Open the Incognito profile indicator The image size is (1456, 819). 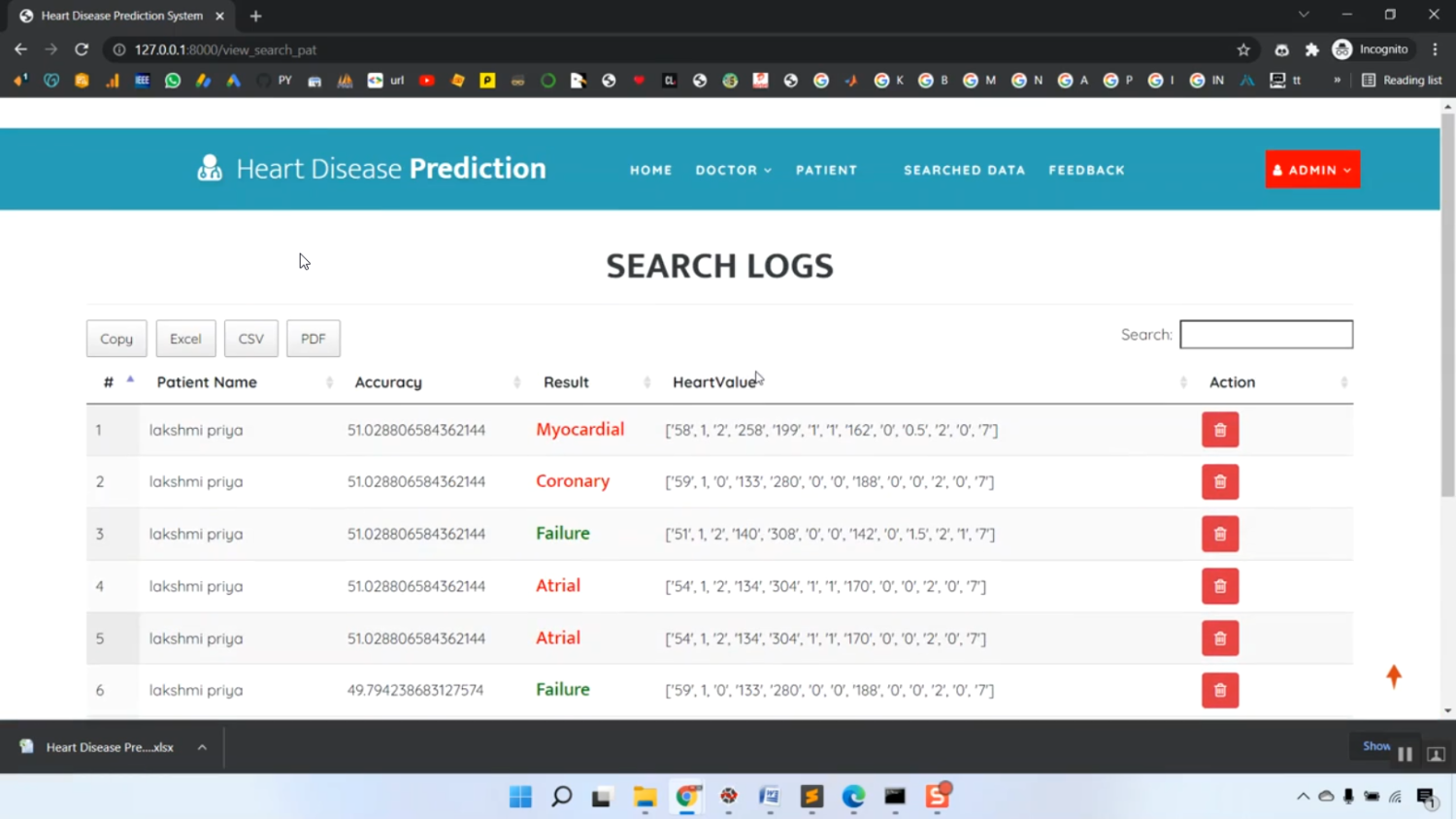click(x=1371, y=49)
